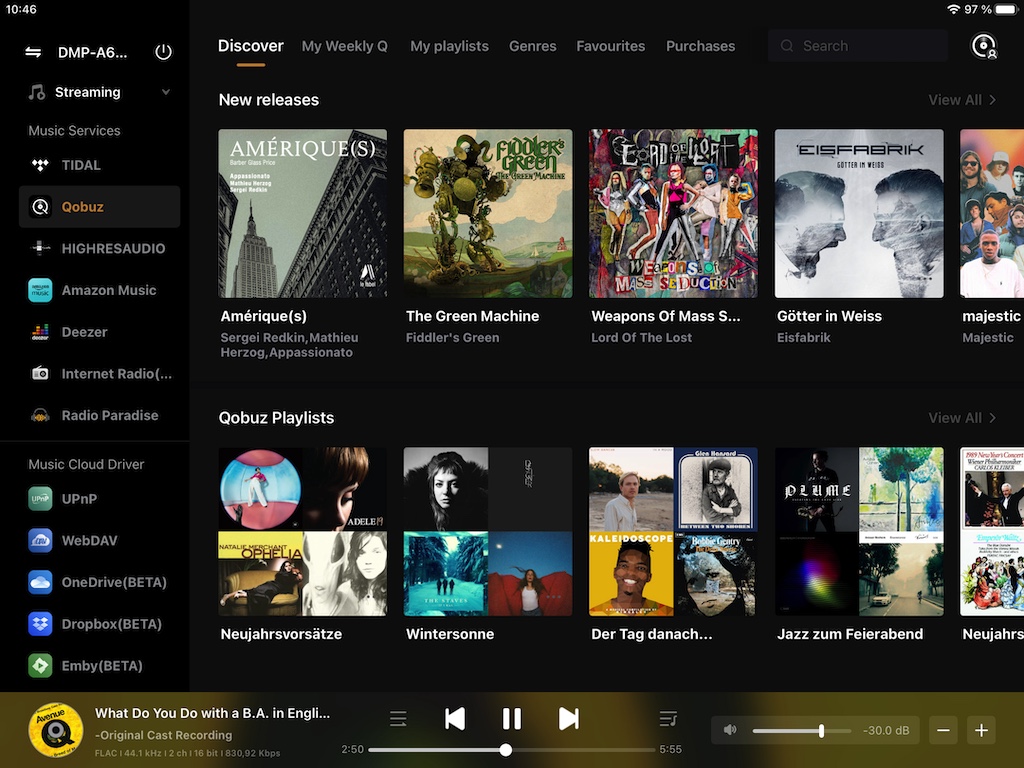Open the Amazon Music icon
This screenshot has width=1024, height=768.
pyautogui.click(x=40, y=290)
